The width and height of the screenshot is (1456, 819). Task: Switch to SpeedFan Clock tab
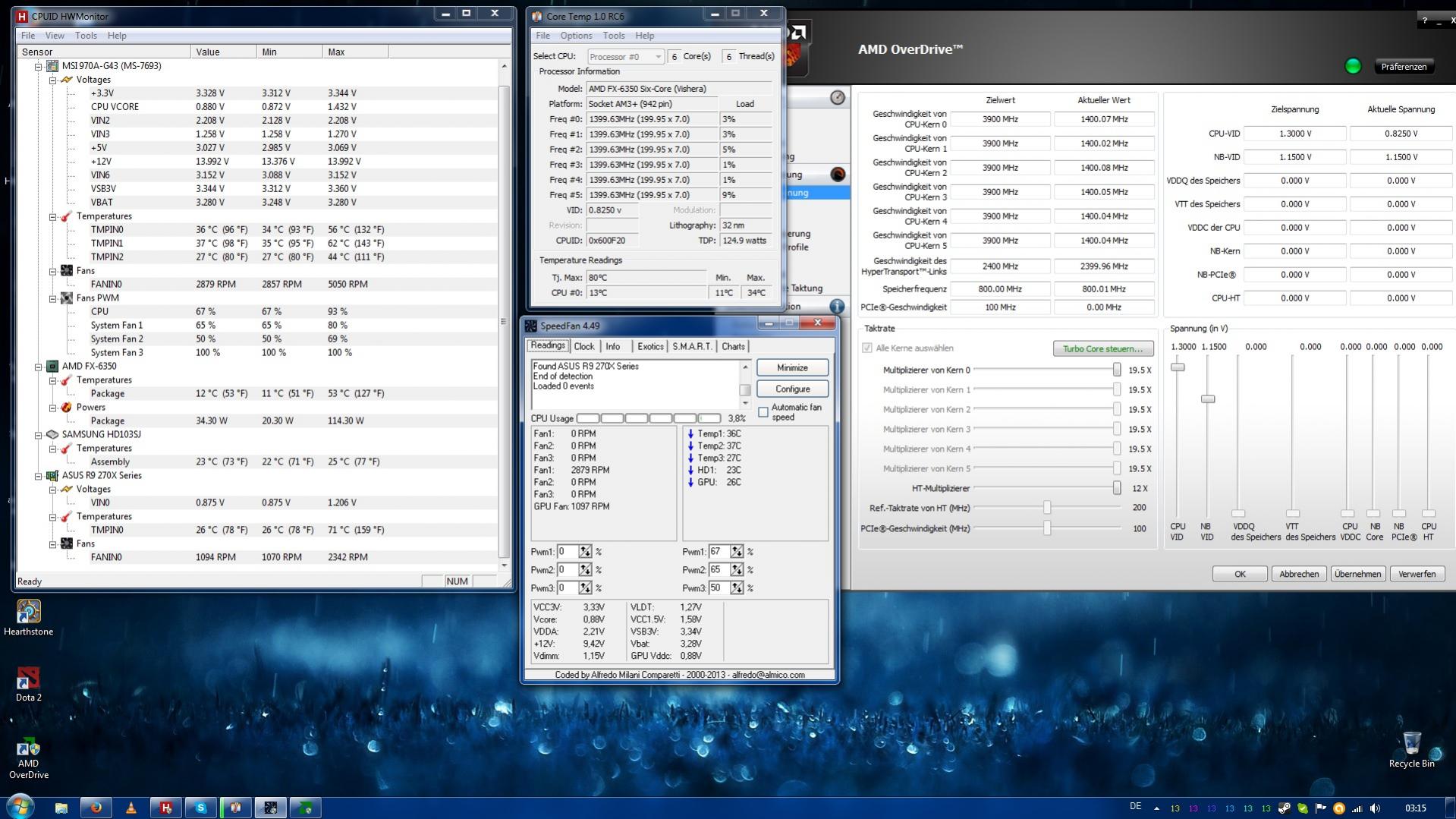[584, 346]
